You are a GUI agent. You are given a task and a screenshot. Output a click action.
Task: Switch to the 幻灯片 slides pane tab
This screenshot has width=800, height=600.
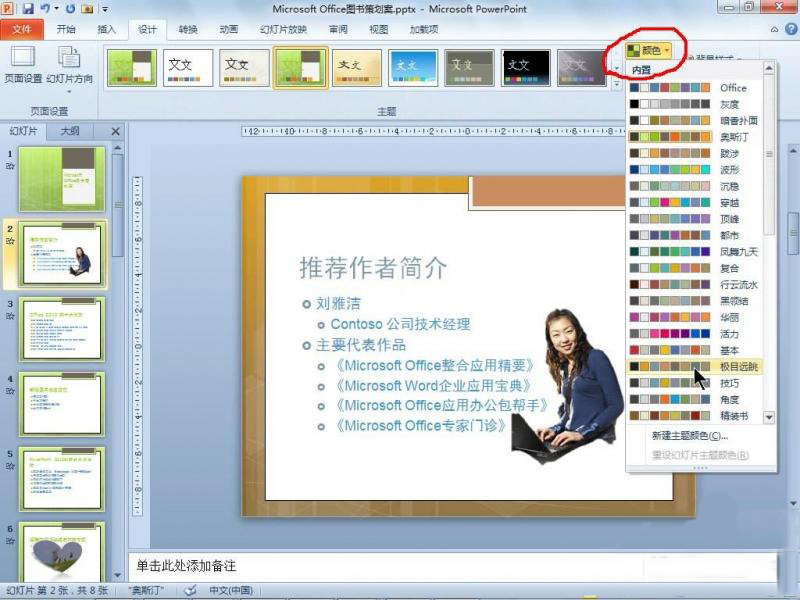pyautogui.click(x=23, y=131)
